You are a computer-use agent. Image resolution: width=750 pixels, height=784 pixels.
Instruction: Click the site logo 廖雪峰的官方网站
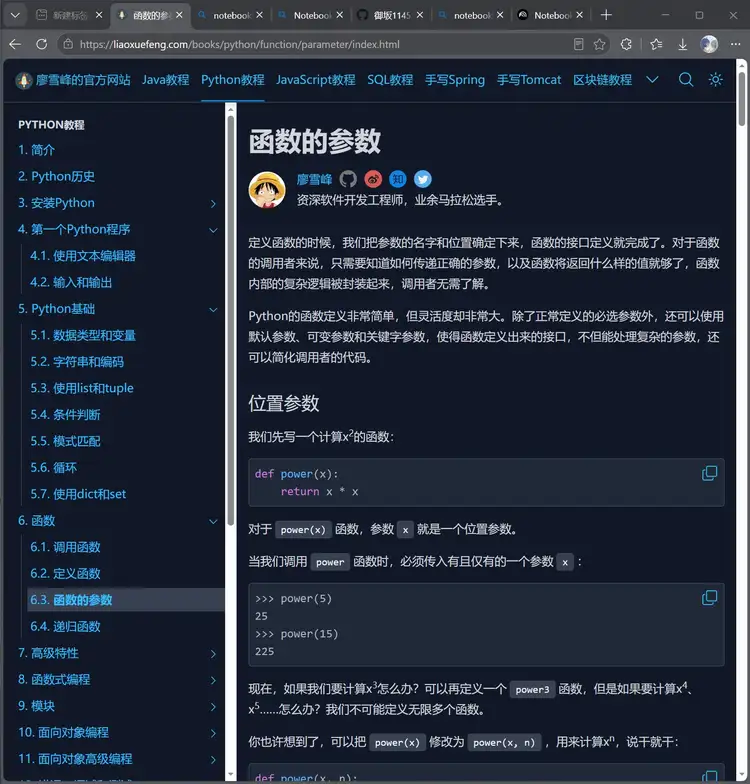click(73, 80)
